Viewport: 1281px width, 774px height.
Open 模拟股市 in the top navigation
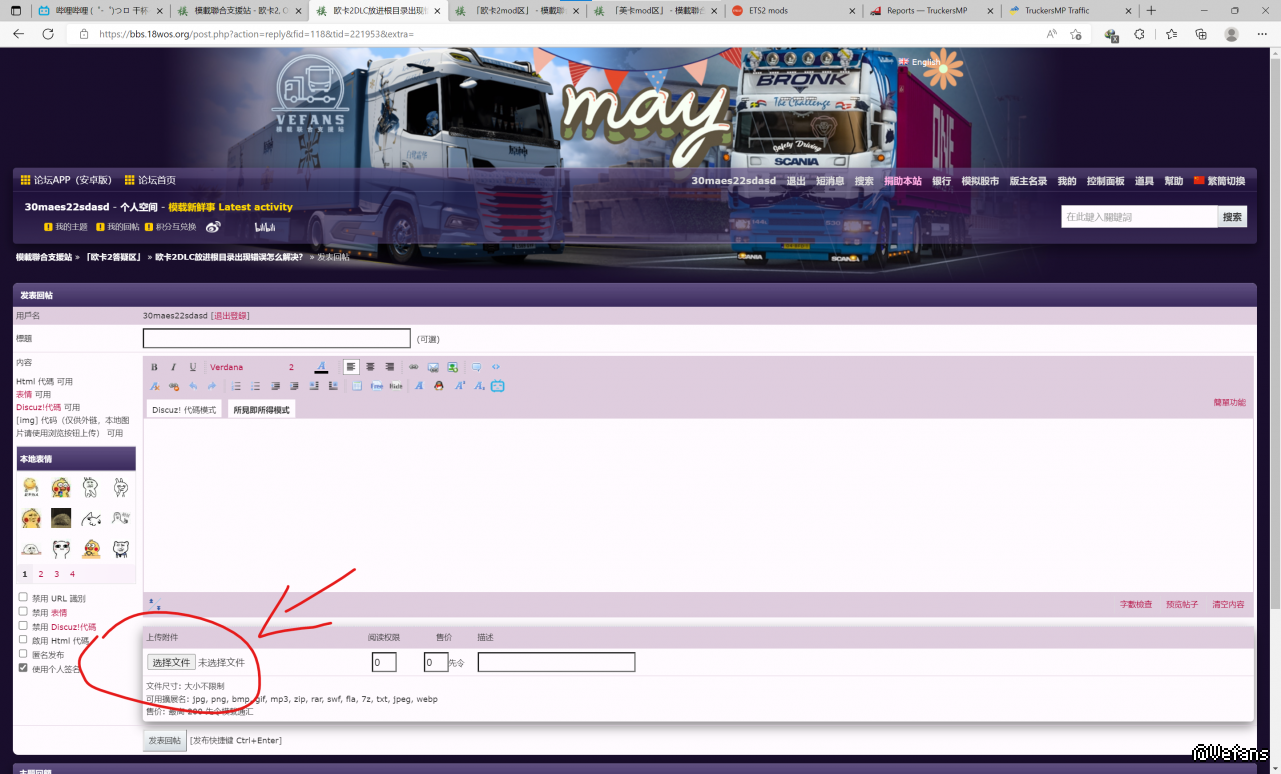[x=980, y=181]
